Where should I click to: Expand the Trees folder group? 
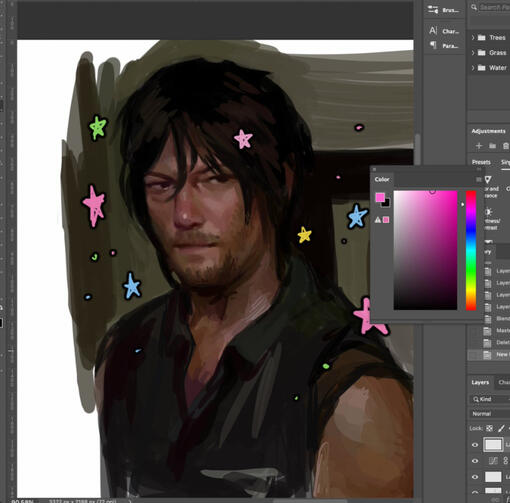pyautogui.click(x=473, y=38)
